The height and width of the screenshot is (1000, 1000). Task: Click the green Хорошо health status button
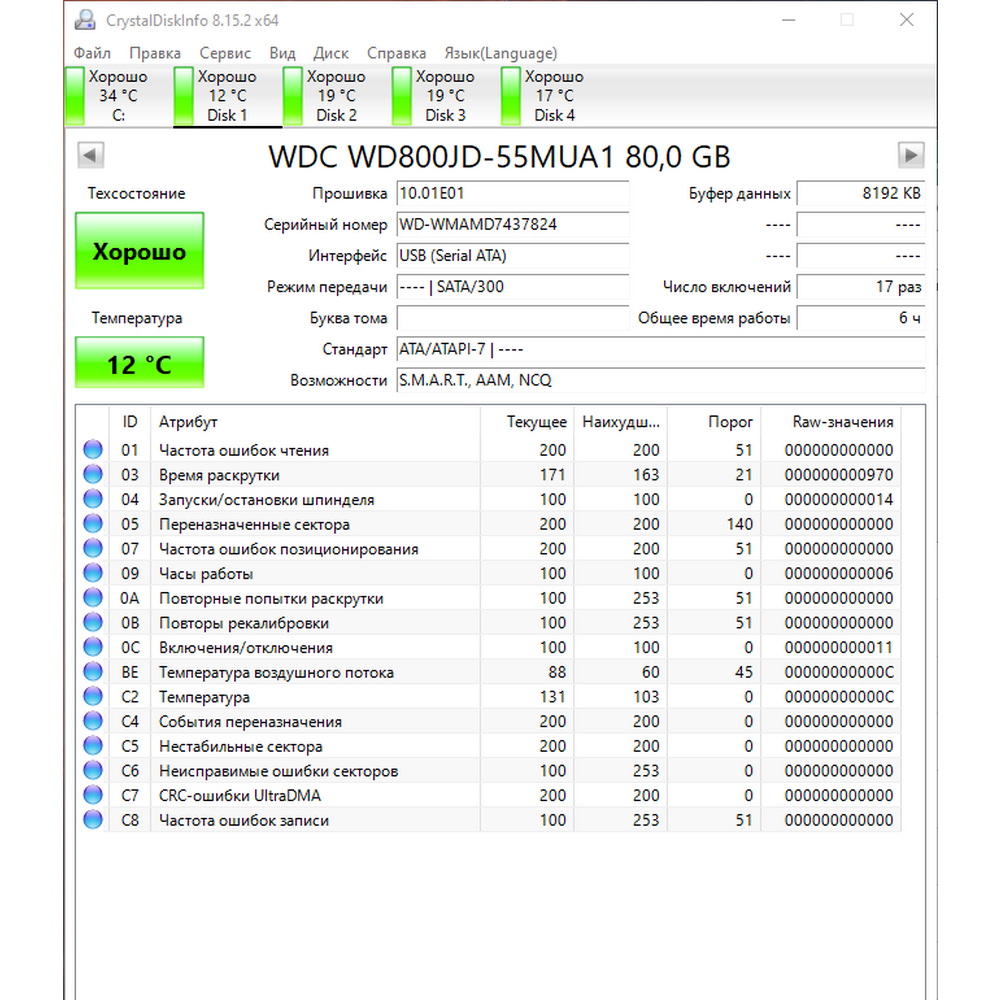pyautogui.click(x=140, y=252)
